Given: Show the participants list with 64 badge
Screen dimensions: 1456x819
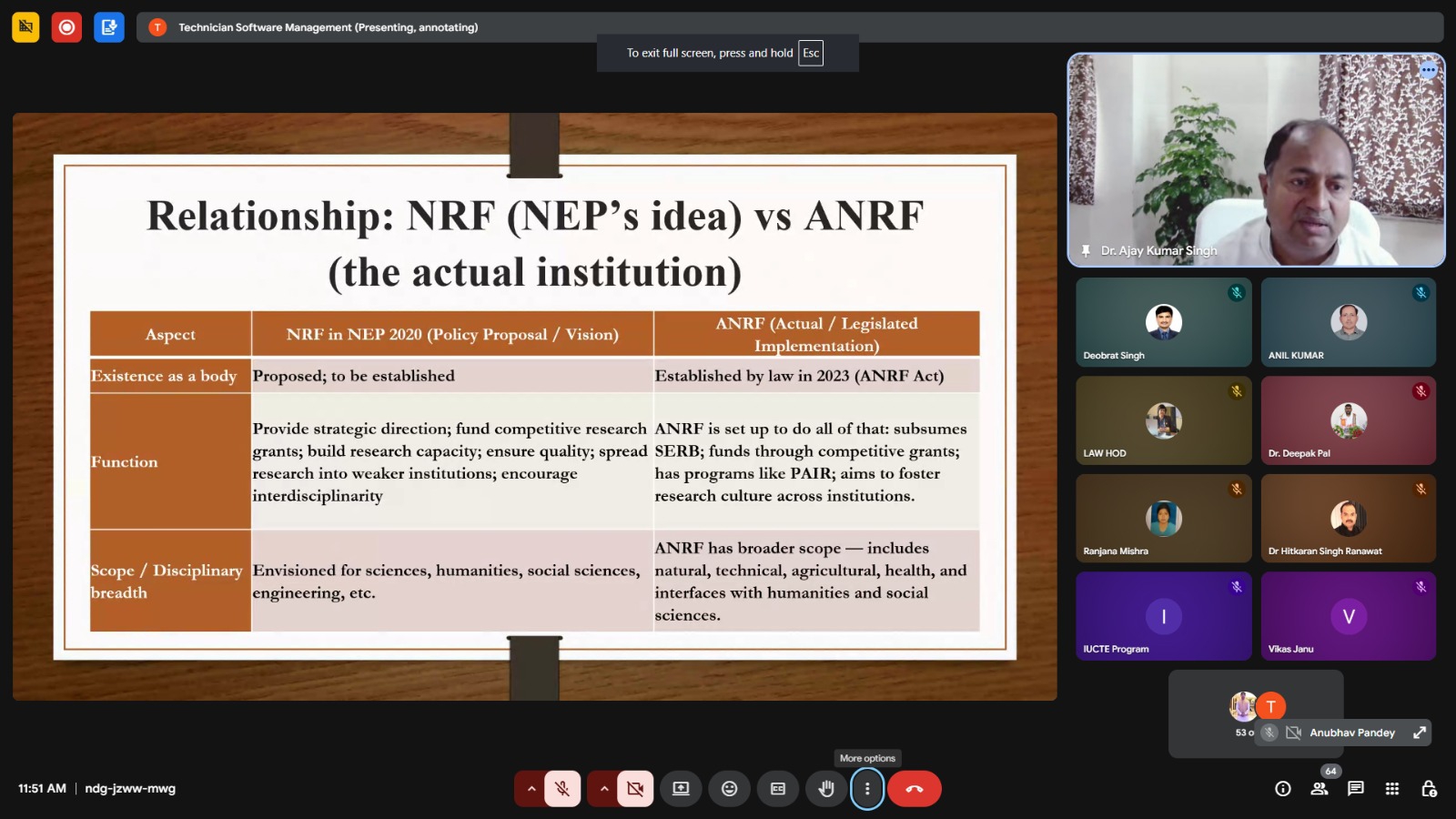Looking at the screenshot, I should [x=1319, y=789].
